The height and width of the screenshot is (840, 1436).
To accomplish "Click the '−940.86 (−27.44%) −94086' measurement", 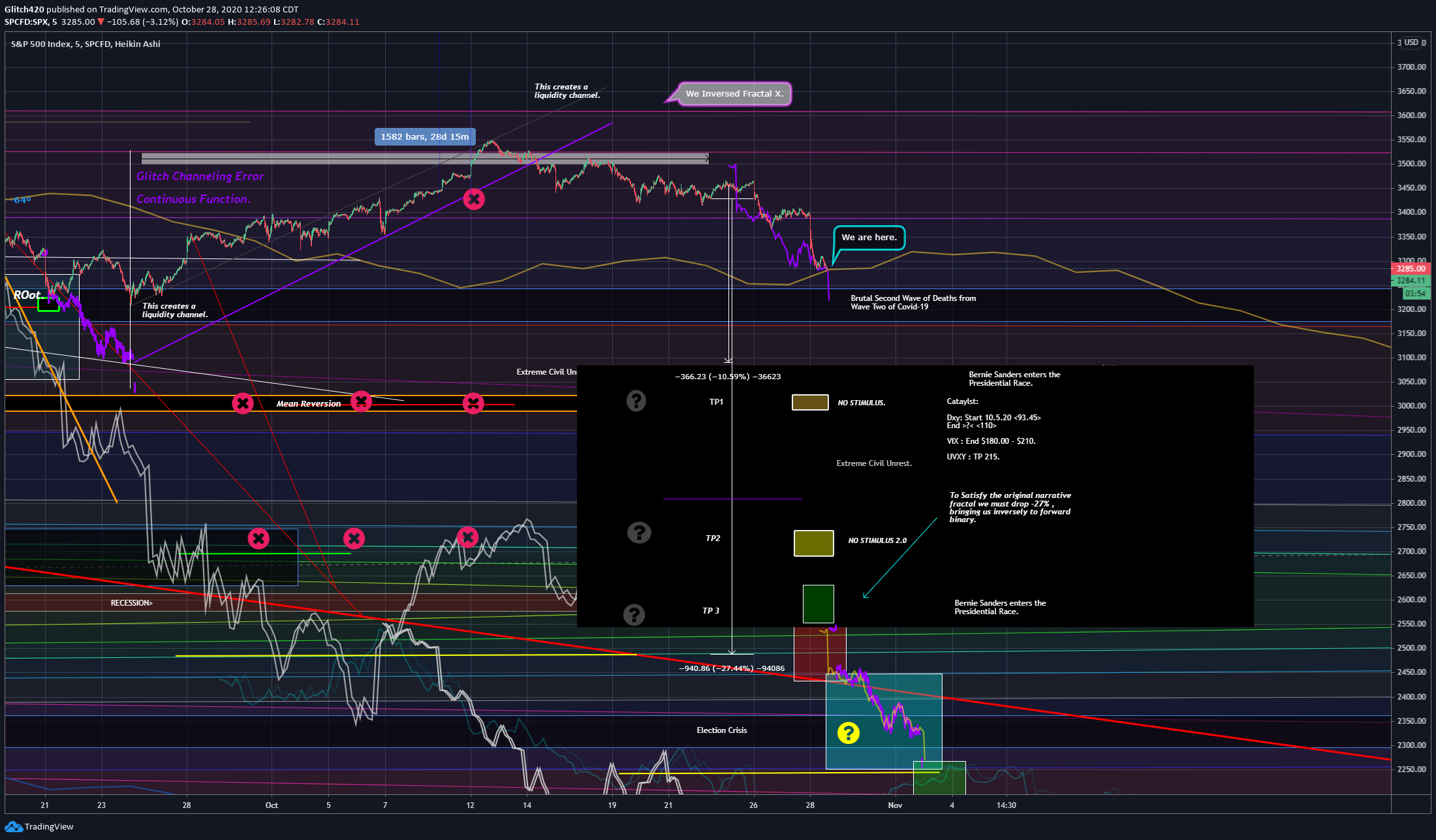I will (732, 668).
